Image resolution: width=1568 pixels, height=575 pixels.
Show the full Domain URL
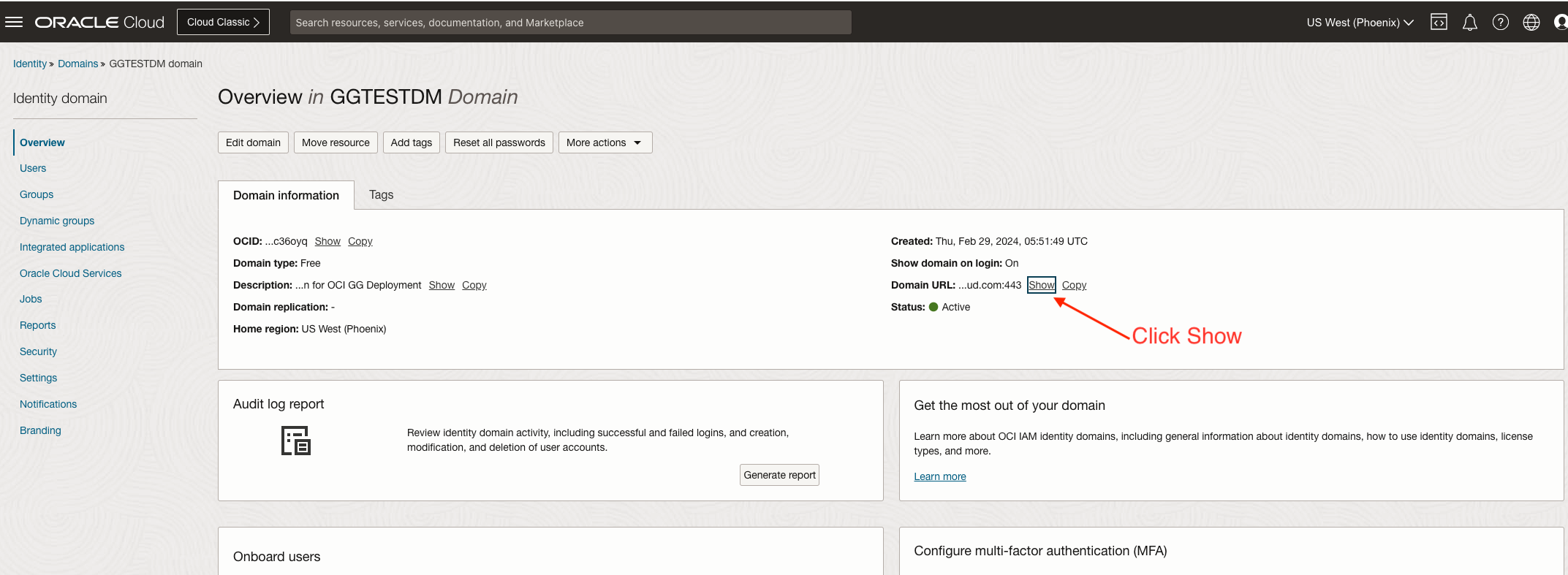coord(1042,285)
